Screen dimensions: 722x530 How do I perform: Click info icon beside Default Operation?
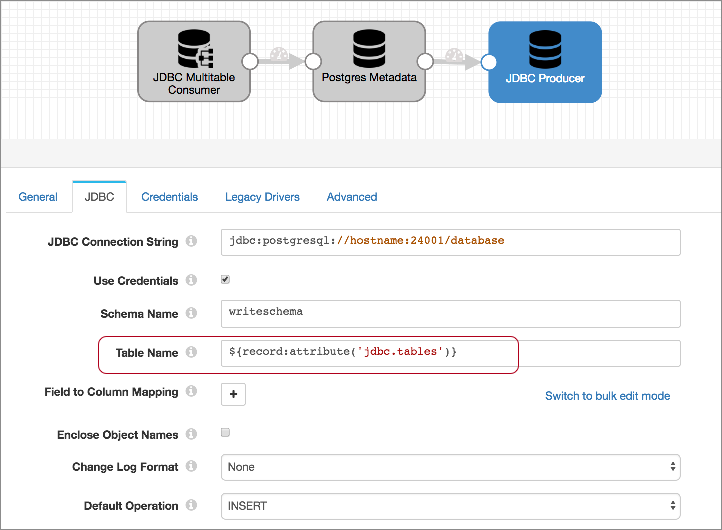191,506
